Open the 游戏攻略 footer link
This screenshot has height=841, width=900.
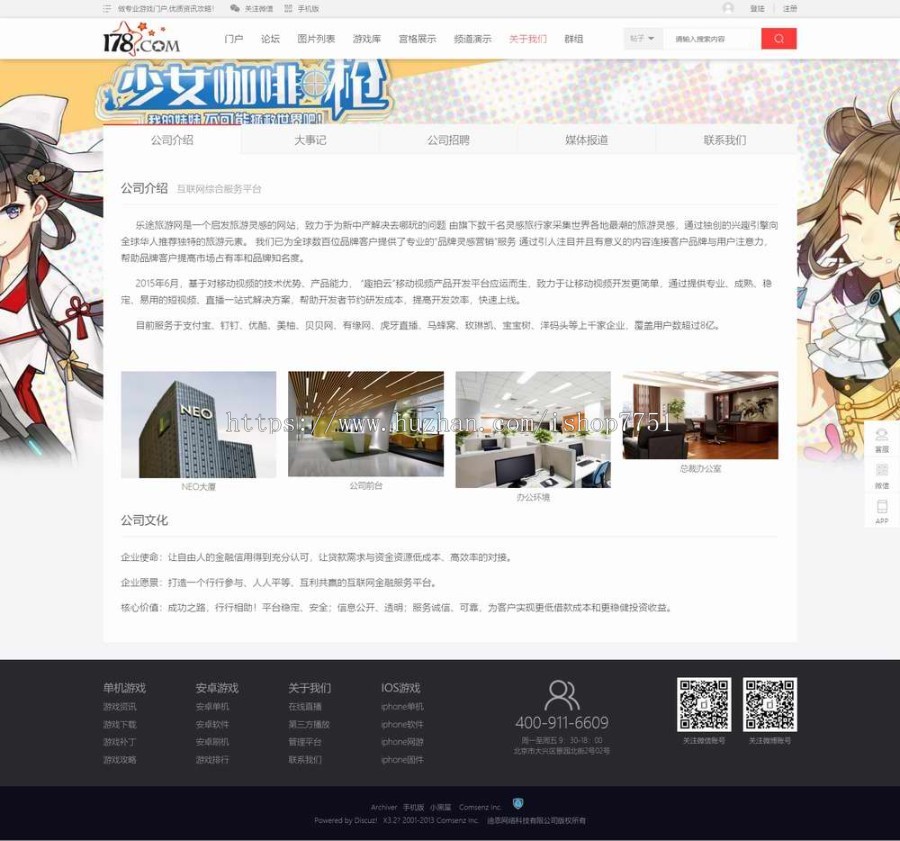119,760
